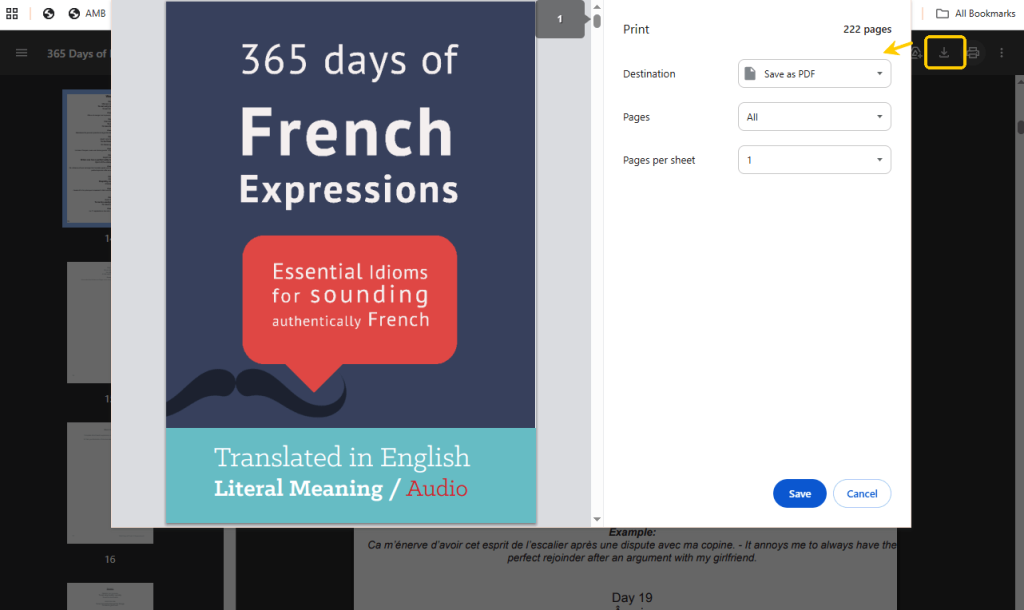
Task: Open the All Bookmarks folder
Action: point(976,13)
